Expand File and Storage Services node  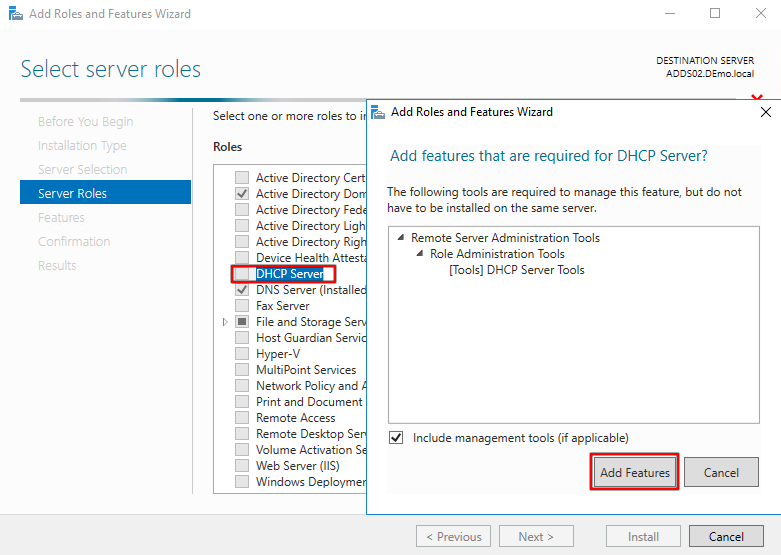coord(225,322)
